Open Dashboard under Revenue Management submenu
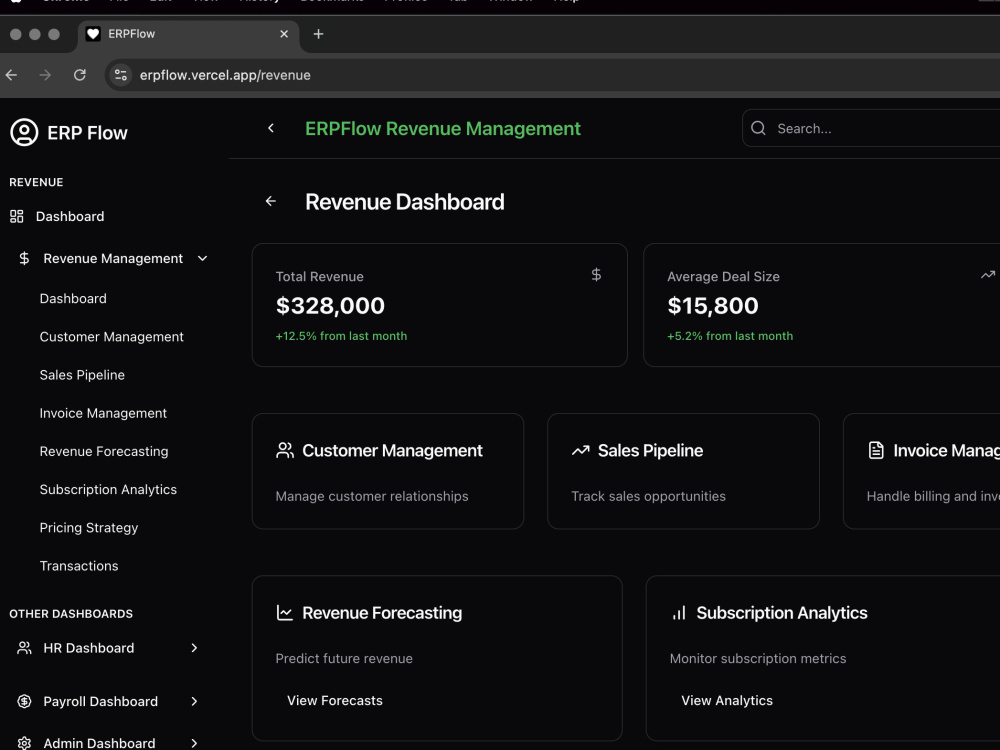Viewport: 1000px width, 750px height. click(73, 298)
